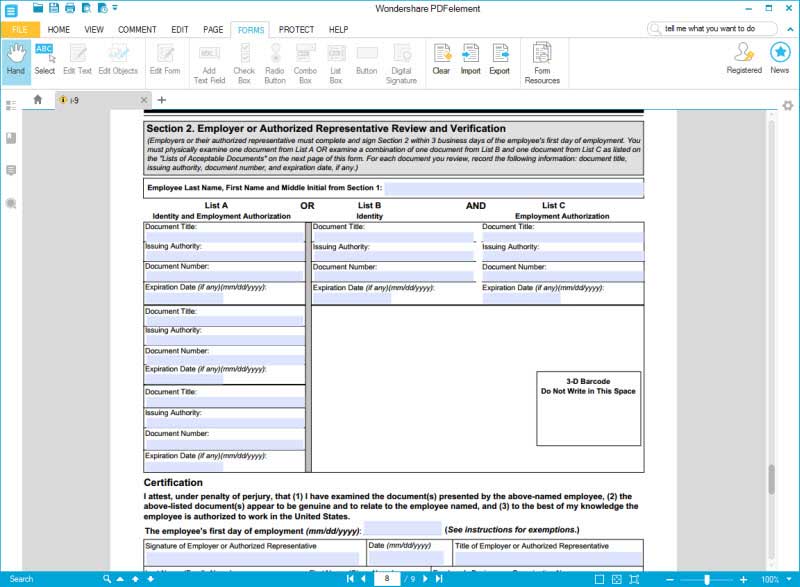Screen dimensions: 800x587
Task: Expand the zoom percentage dropdown
Action: pos(790,579)
